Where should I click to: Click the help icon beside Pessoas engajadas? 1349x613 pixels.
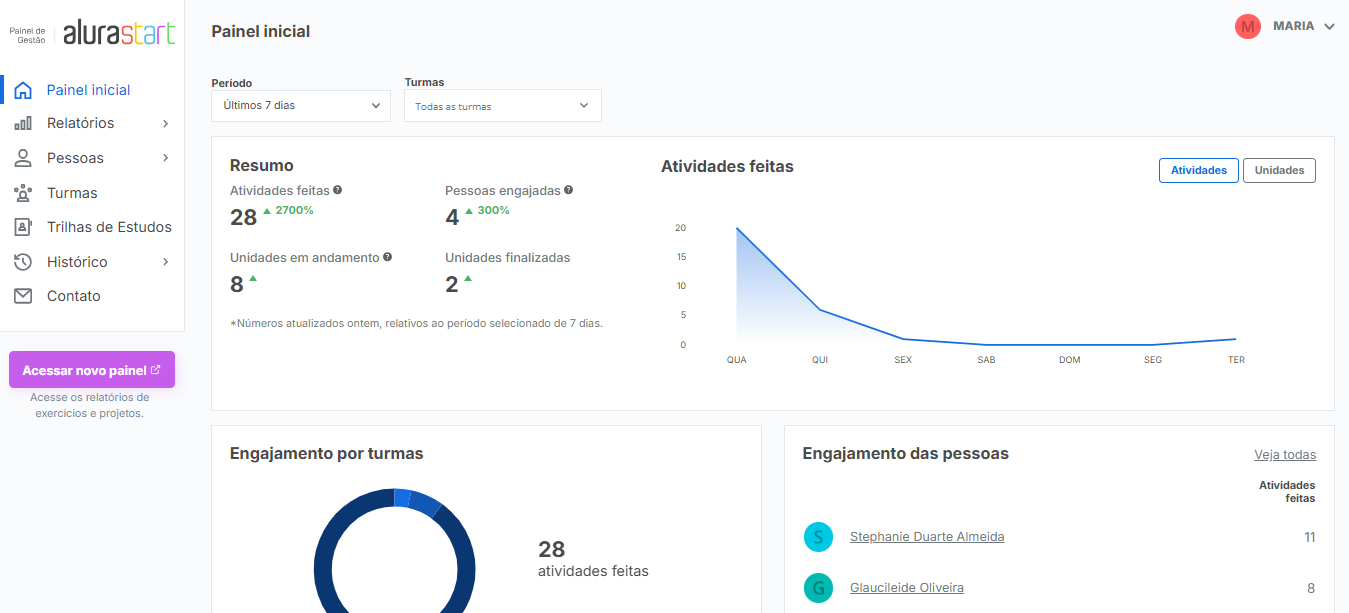(x=569, y=190)
